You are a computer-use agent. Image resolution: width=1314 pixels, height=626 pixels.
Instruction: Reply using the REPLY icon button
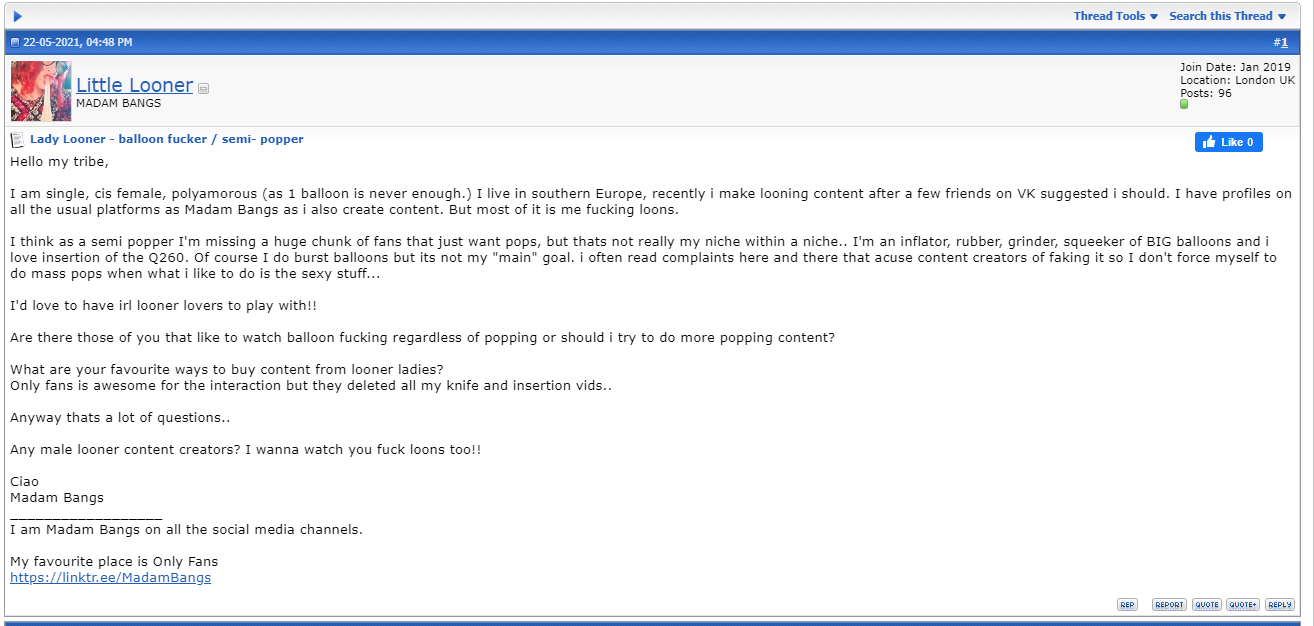1279,604
